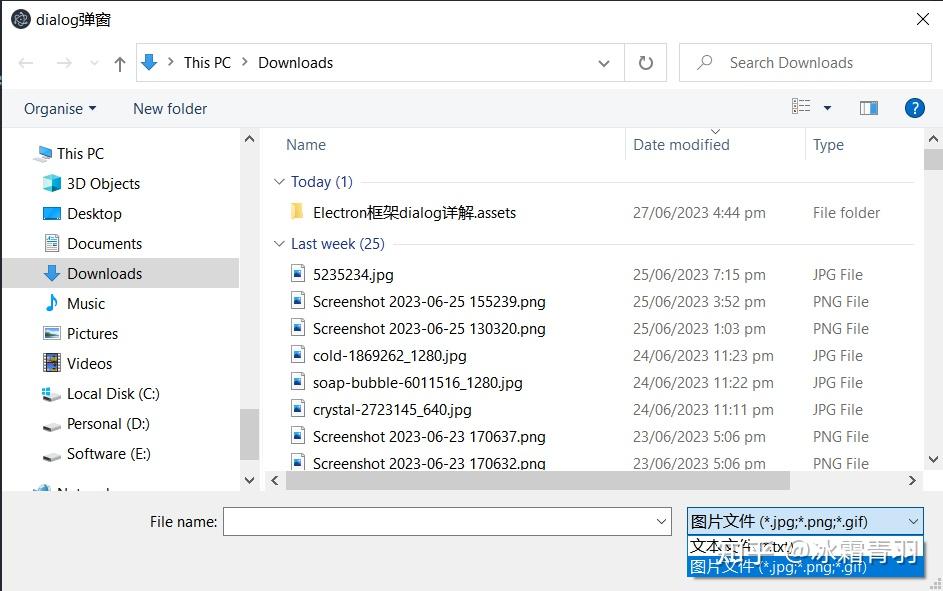The image size is (943, 591).
Task: Open the file type filter combo box
Action: click(805, 521)
